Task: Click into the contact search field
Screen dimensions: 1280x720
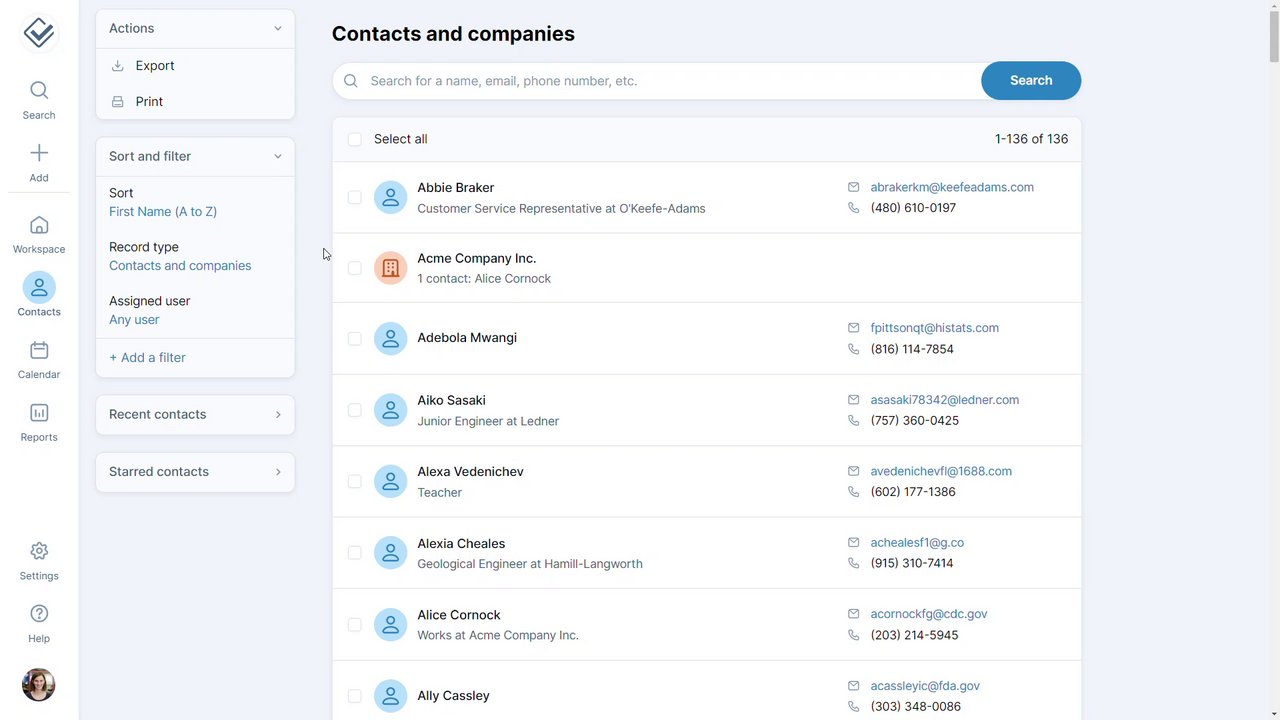Action: coord(660,81)
